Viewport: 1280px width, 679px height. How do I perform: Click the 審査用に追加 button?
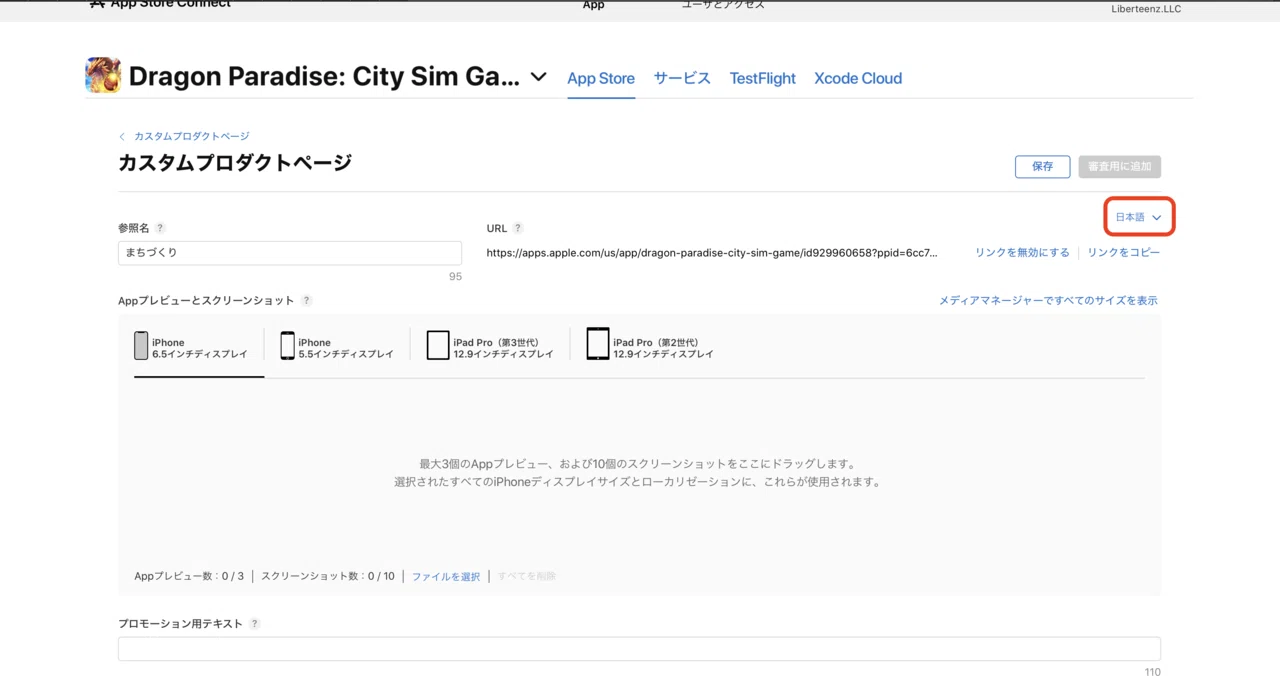[1120, 167]
